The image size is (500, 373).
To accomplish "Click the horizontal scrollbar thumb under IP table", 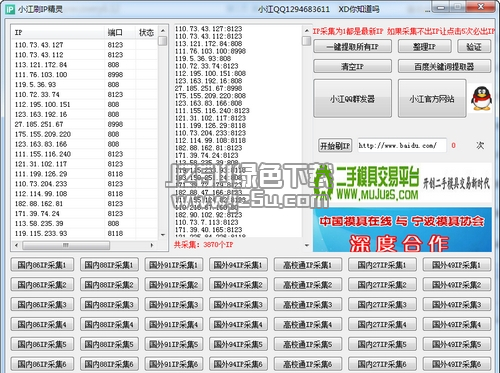I will click(66, 245).
